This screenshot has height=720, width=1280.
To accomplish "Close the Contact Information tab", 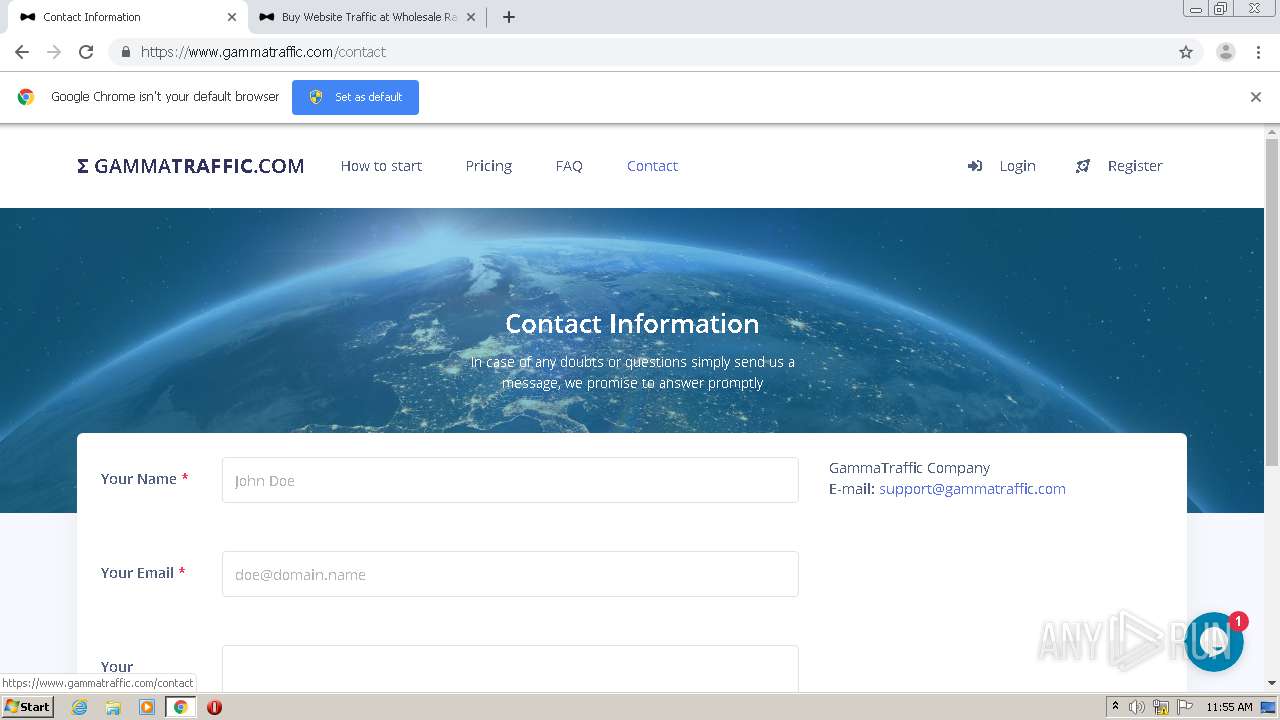I will pyautogui.click(x=232, y=17).
